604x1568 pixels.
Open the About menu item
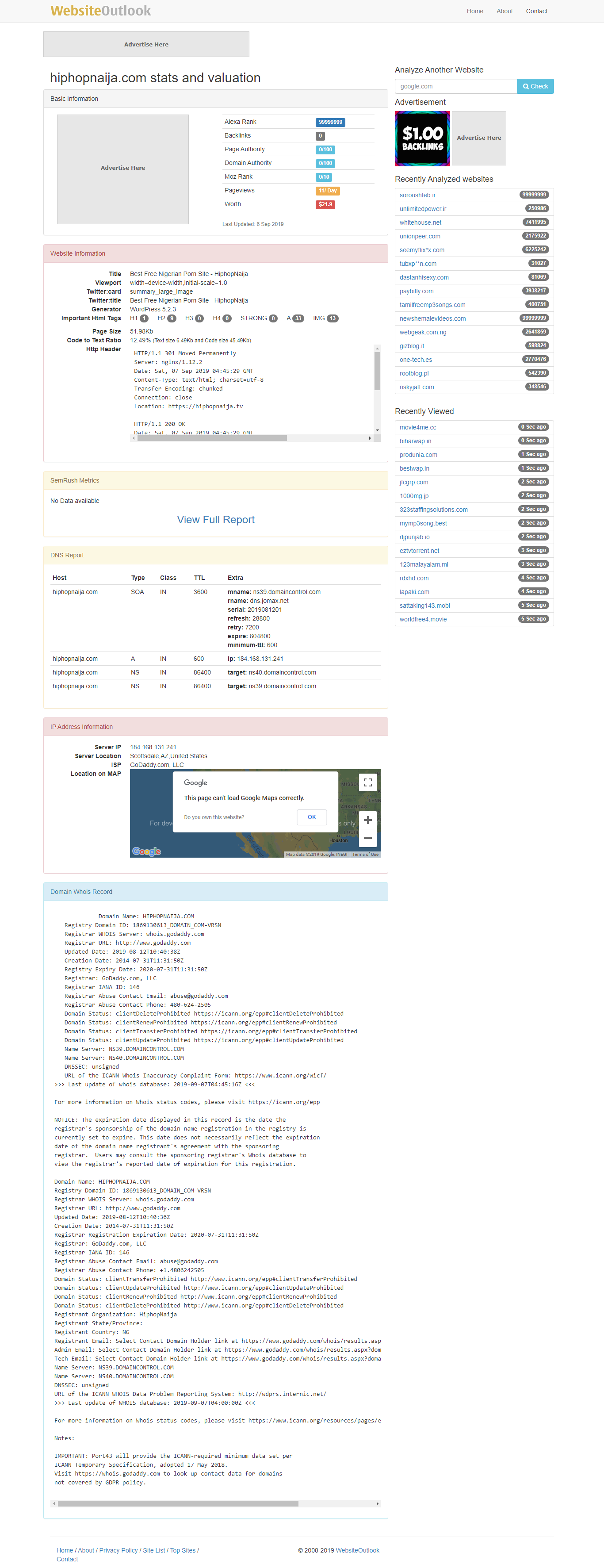(x=504, y=11)
